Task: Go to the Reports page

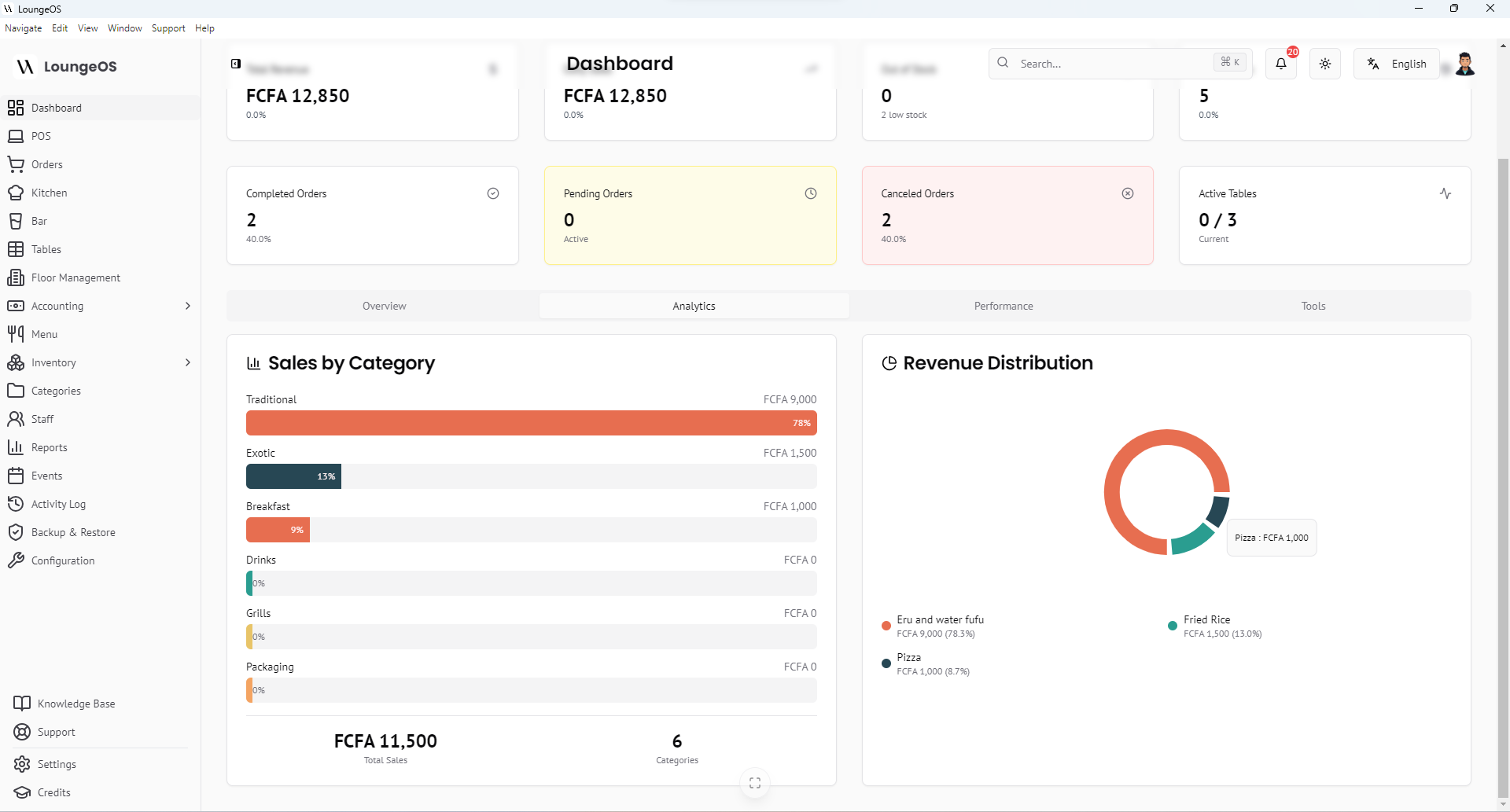Action: tap(49, 447)
